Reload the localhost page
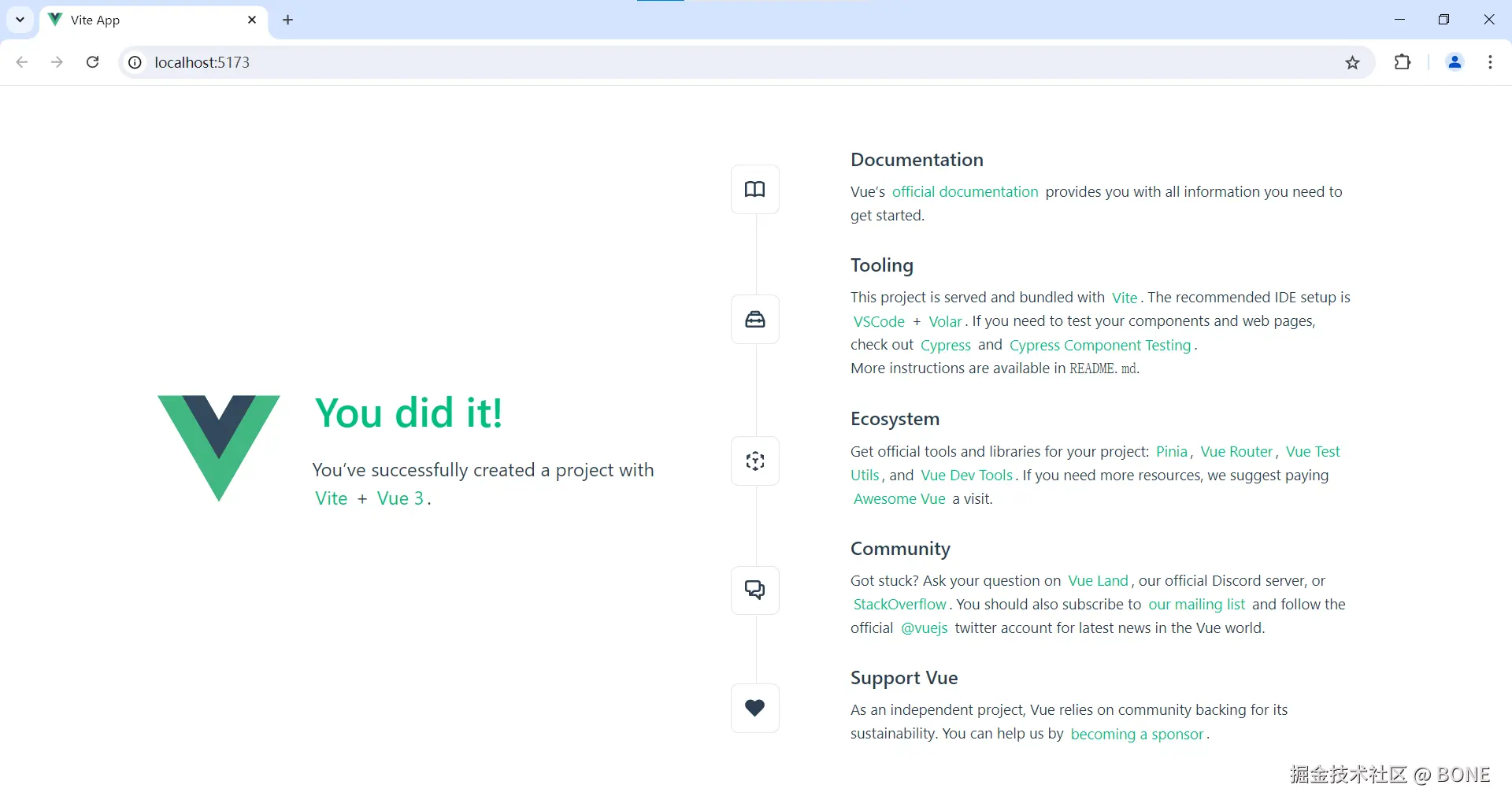Image resolution: width=1512 pixels, height=807 pixels. [x=92, y=62]
